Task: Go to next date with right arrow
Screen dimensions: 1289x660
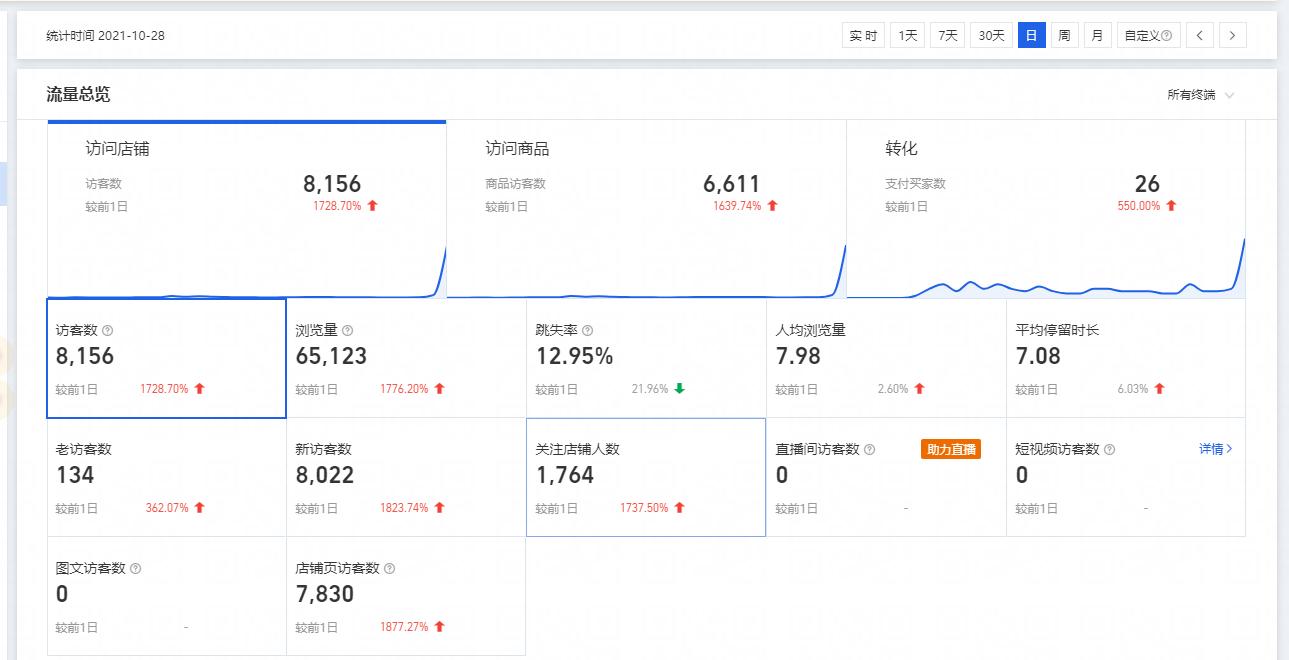Action: (1232, 34)
